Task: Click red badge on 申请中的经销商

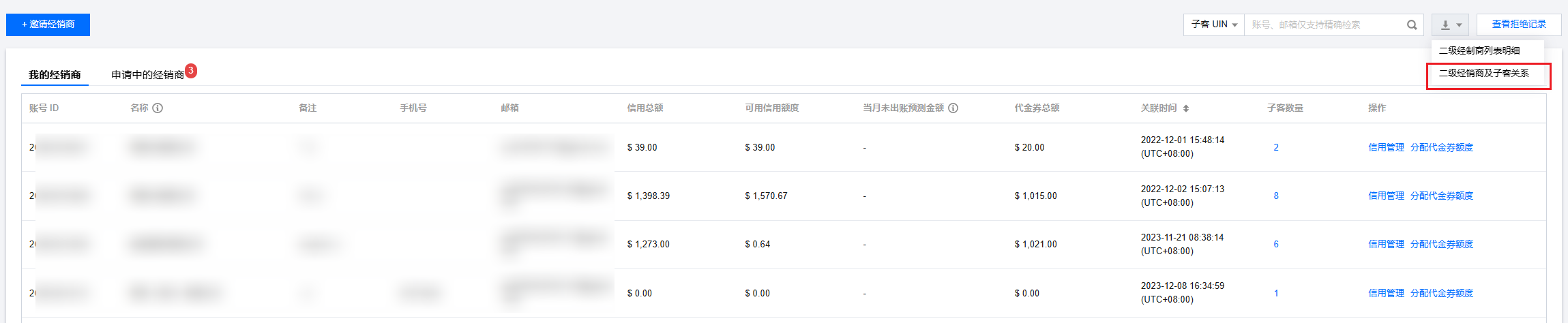Action: click(x=191, y=70)
